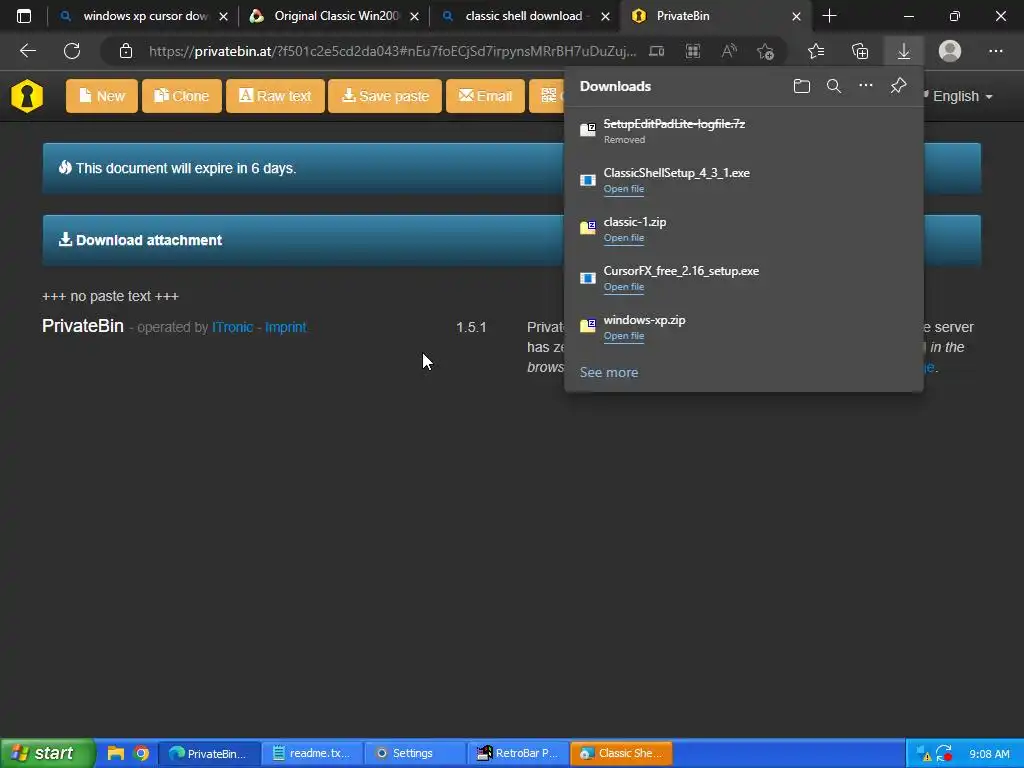Open the tab actions menu icon
1024x768 pixels.
click(24, 16)
